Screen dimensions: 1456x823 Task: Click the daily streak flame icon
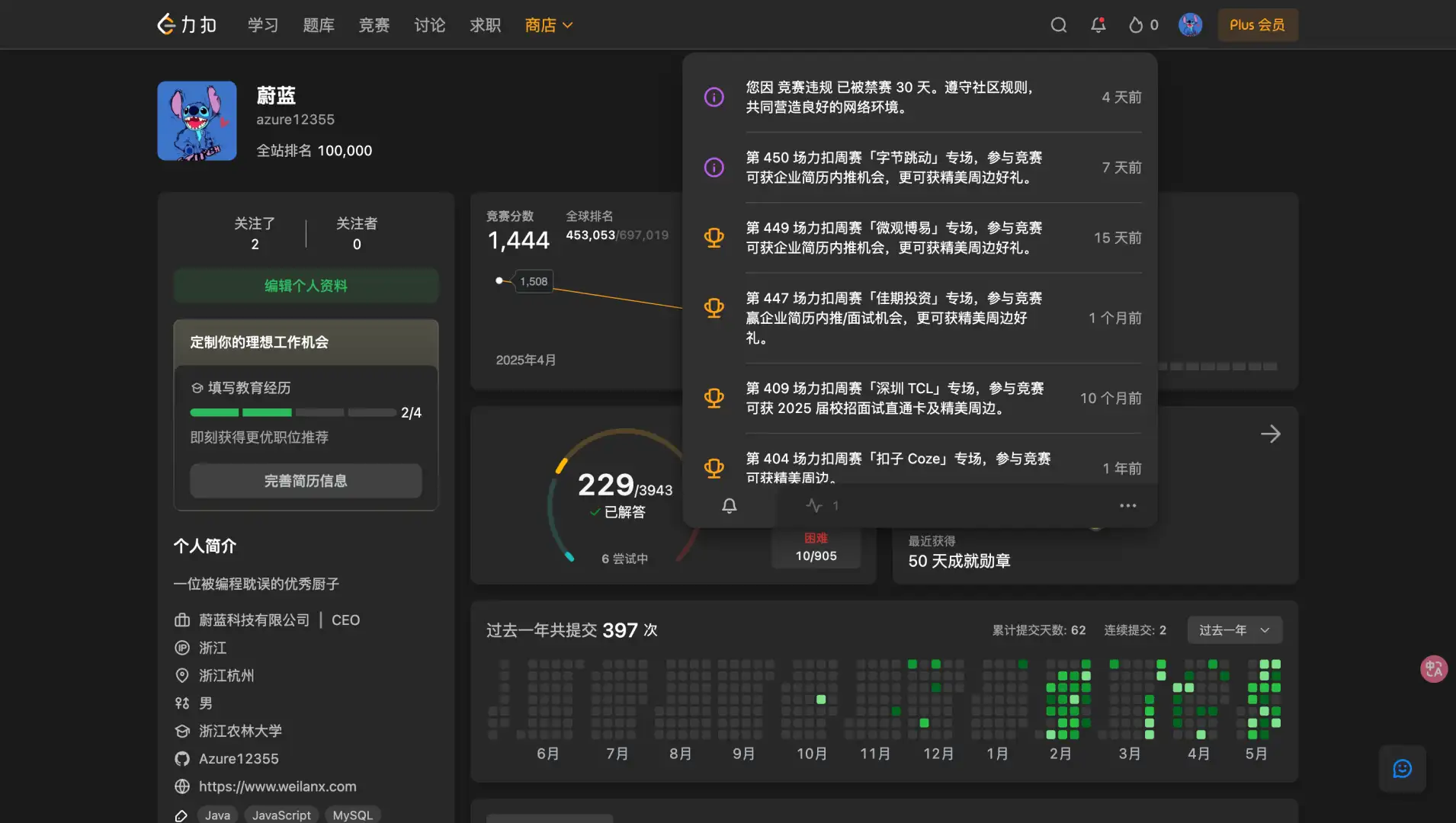pos(1135,24)
